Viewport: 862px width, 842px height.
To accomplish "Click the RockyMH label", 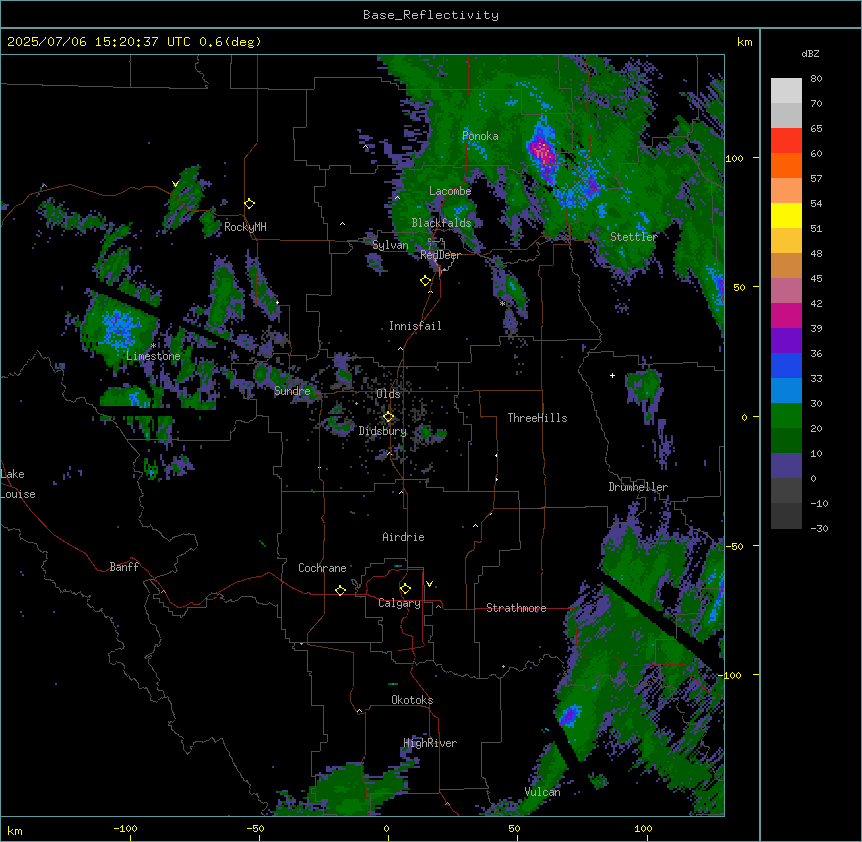I will (x=245, y=227).
